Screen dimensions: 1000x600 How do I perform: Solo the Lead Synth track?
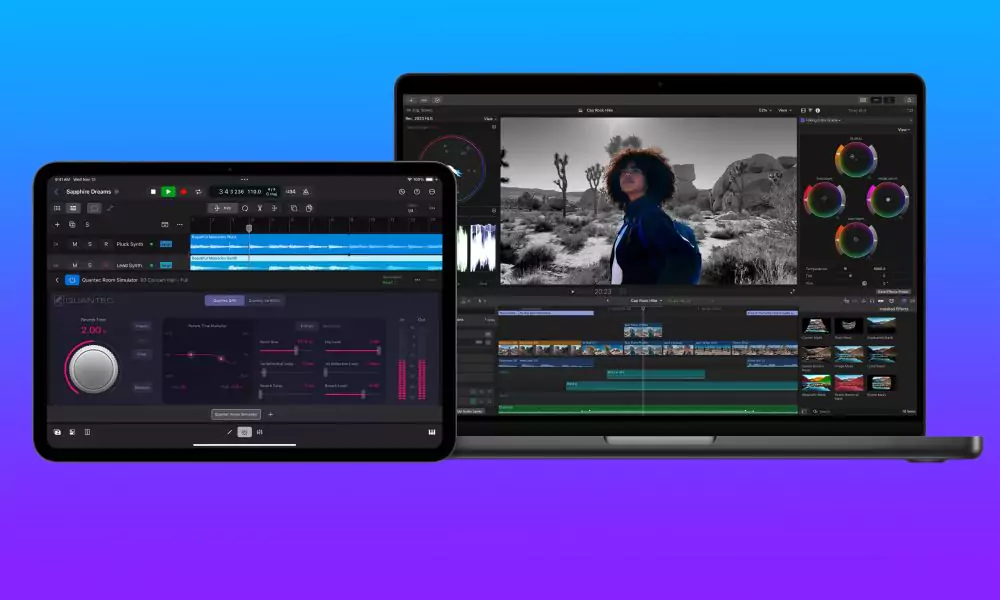click(89, 264)
